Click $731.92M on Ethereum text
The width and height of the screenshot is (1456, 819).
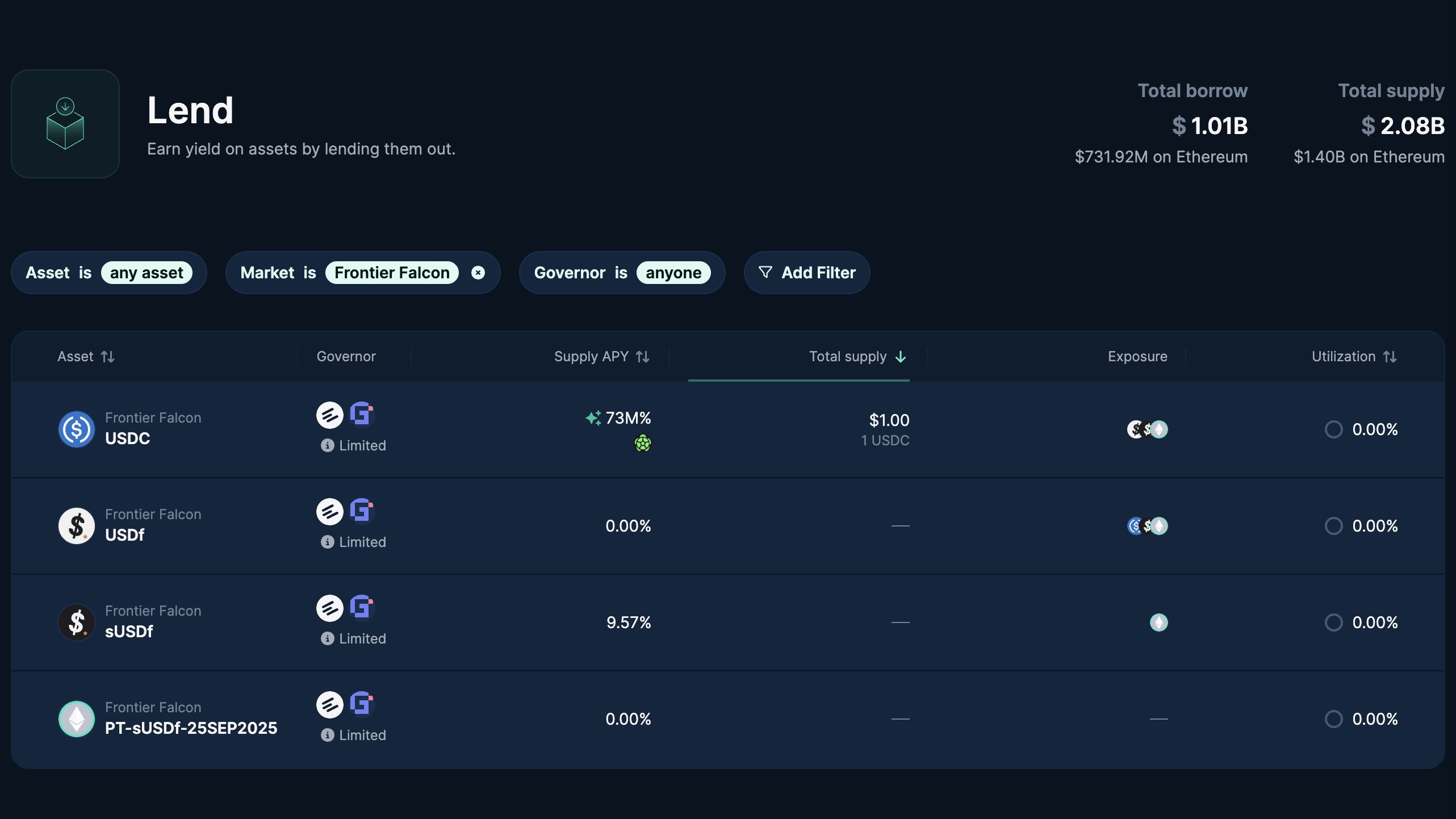point(1161,157)
